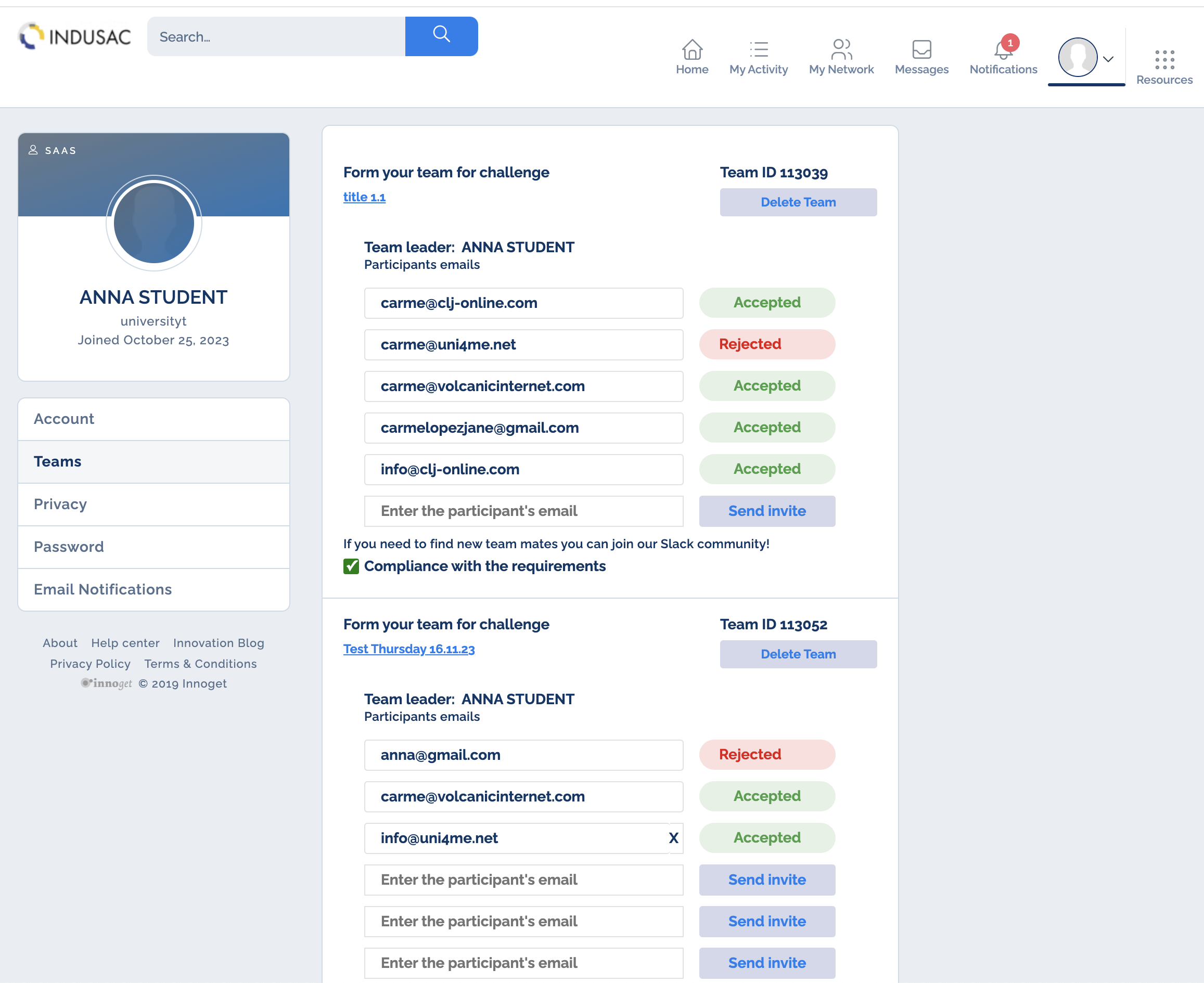The height and width of the screenshot is (983, 1204).
Task: Click the INDUSAC logo
Action: point(75,37)
